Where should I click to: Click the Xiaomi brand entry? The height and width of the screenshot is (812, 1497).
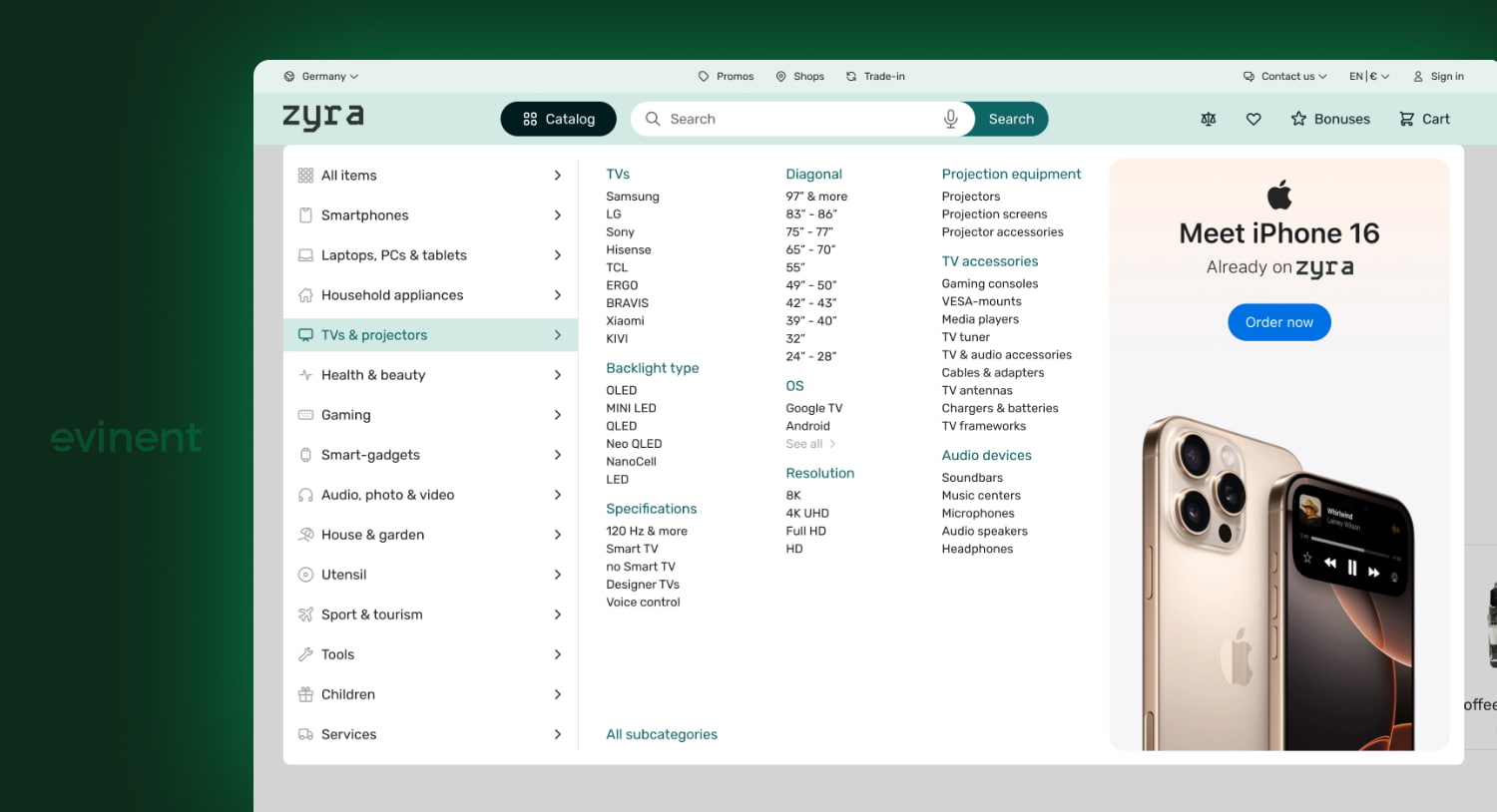point(625,320)
